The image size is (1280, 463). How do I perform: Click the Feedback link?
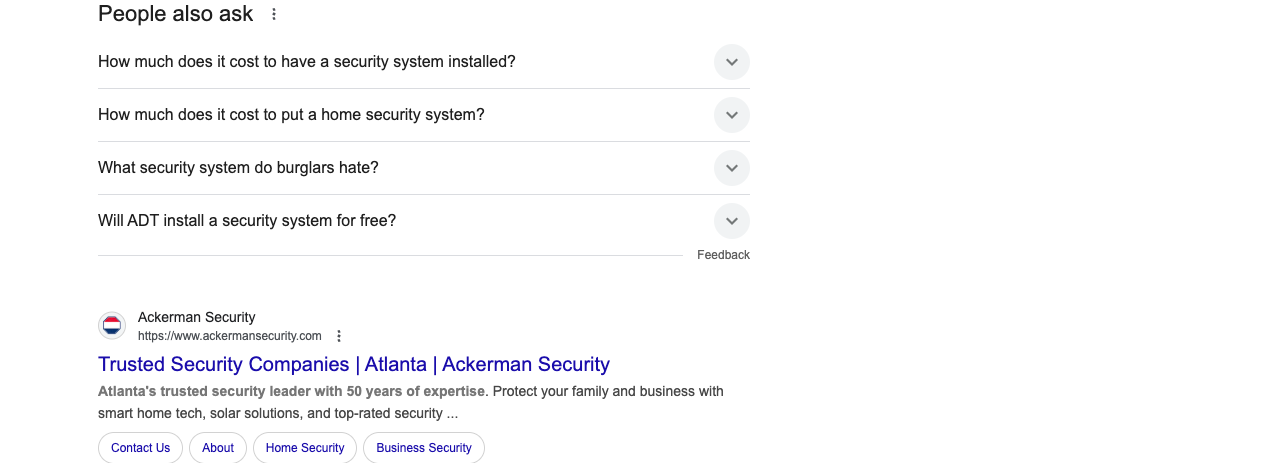click(723, 255)
